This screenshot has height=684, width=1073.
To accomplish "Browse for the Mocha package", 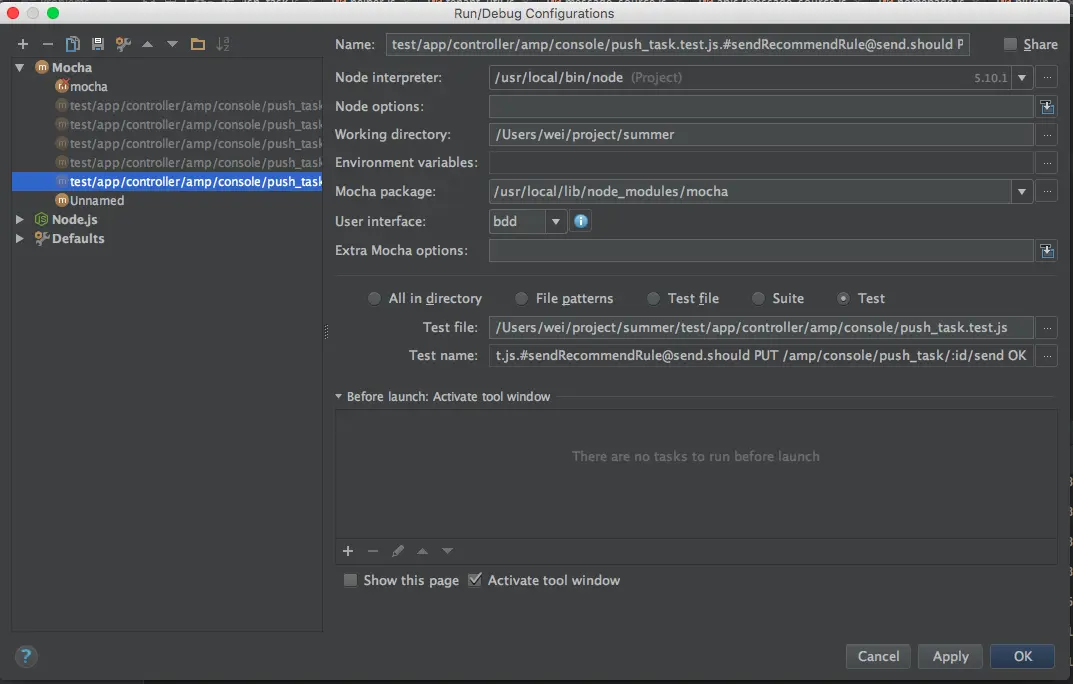I will pos(1047,192).
